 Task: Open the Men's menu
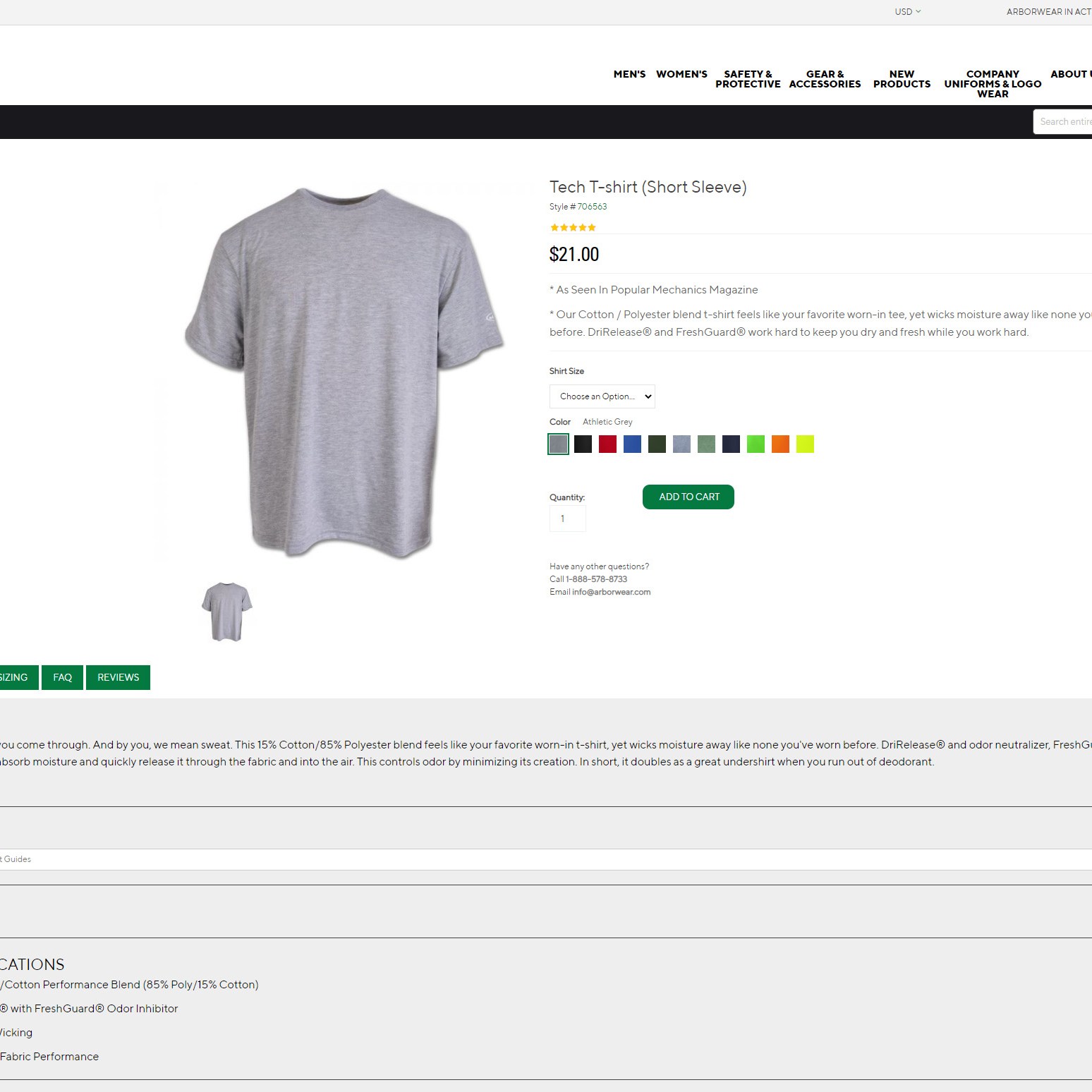tap(629, 74)
